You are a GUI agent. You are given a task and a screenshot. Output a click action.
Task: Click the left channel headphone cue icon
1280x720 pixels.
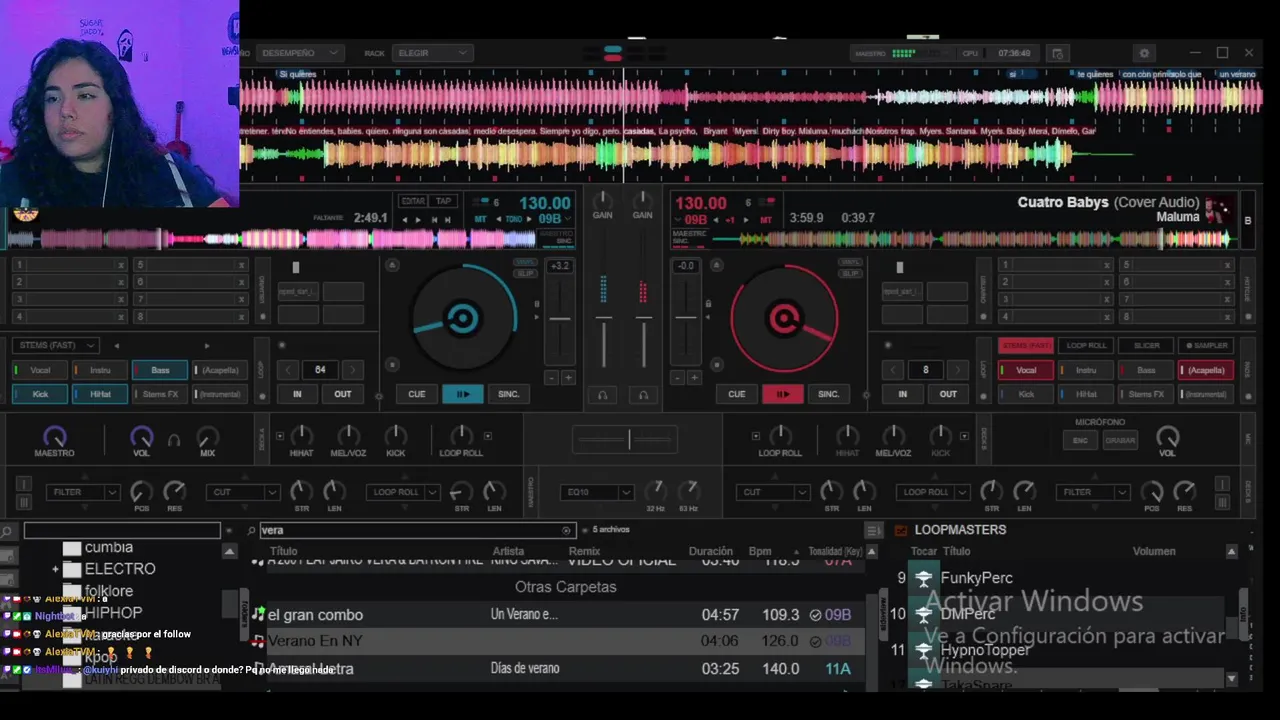click(x=603, y=395)
